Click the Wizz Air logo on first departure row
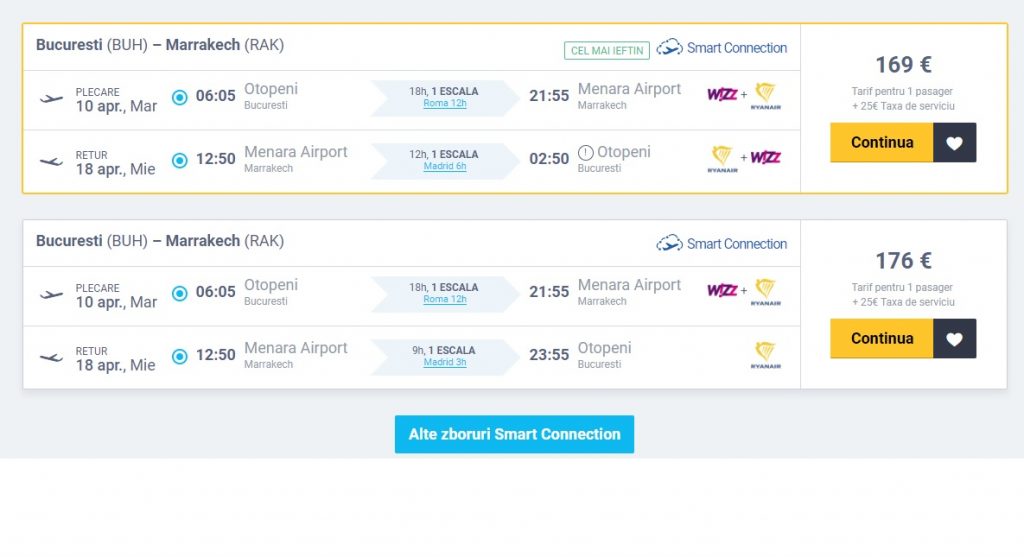 (722, 95)
